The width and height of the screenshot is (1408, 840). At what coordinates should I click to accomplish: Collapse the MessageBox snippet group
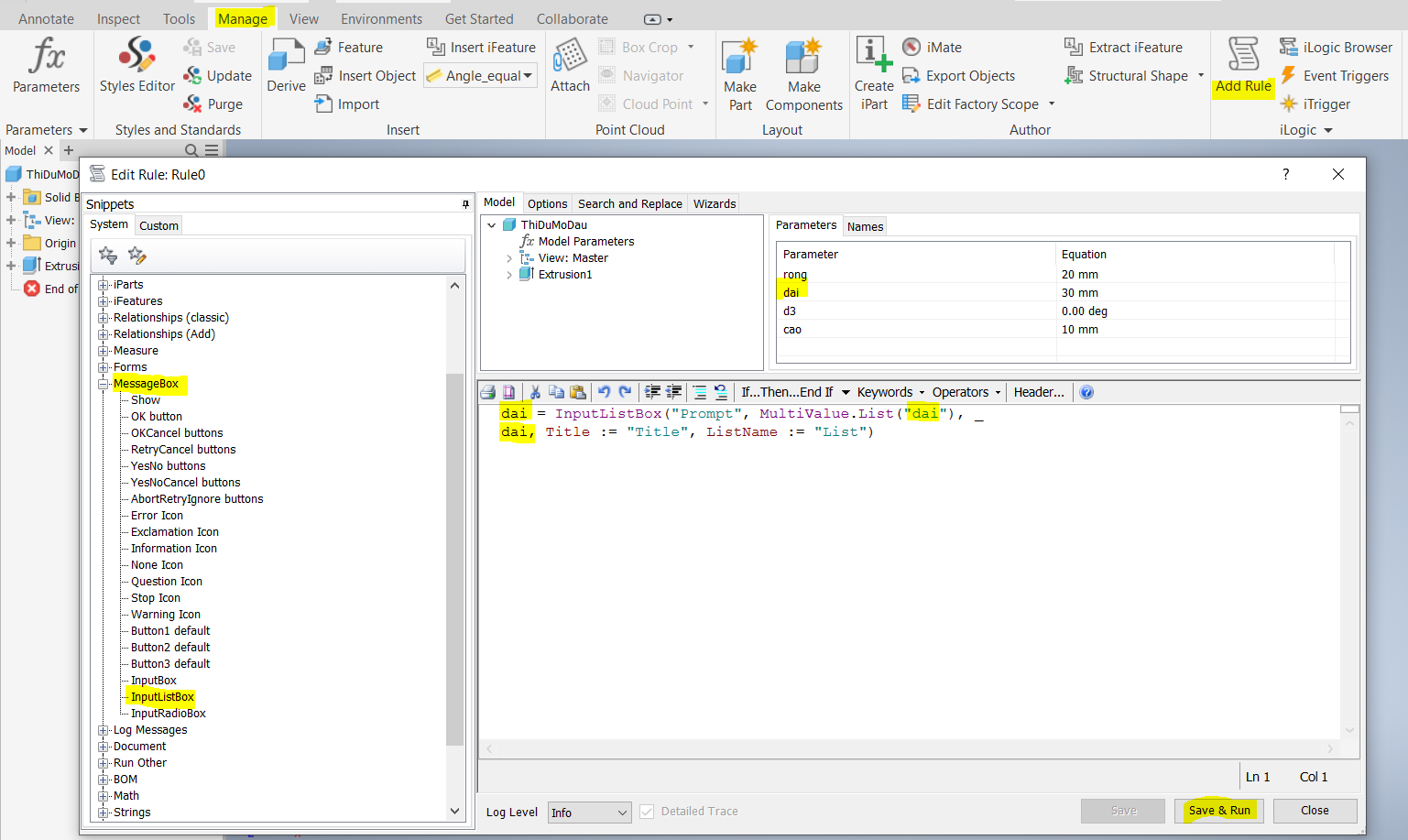tap(104, 384)
